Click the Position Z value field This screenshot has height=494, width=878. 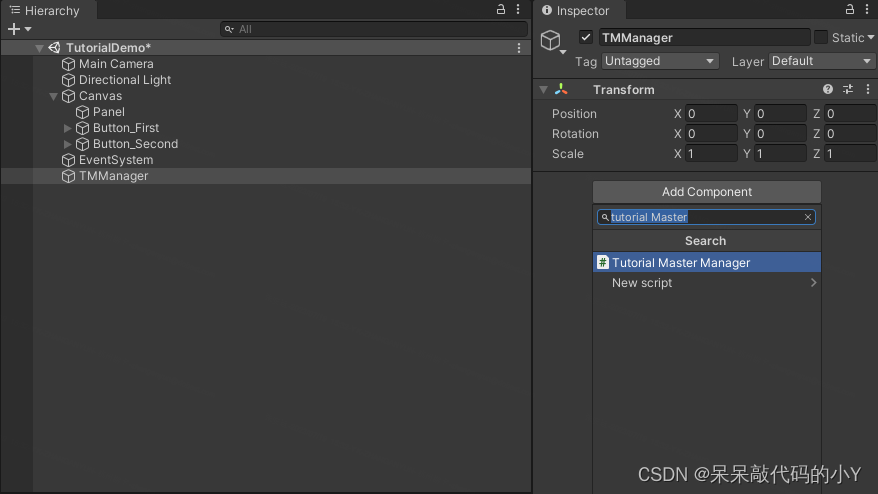click(850, 114)
